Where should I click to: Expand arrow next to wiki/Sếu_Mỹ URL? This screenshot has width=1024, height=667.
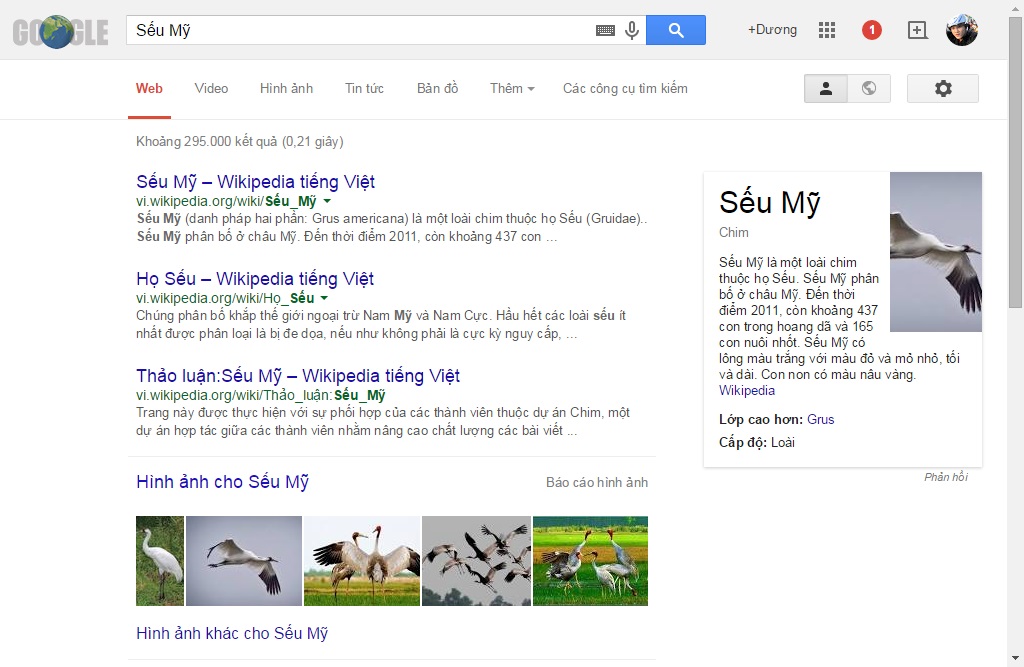pos(327,201)
